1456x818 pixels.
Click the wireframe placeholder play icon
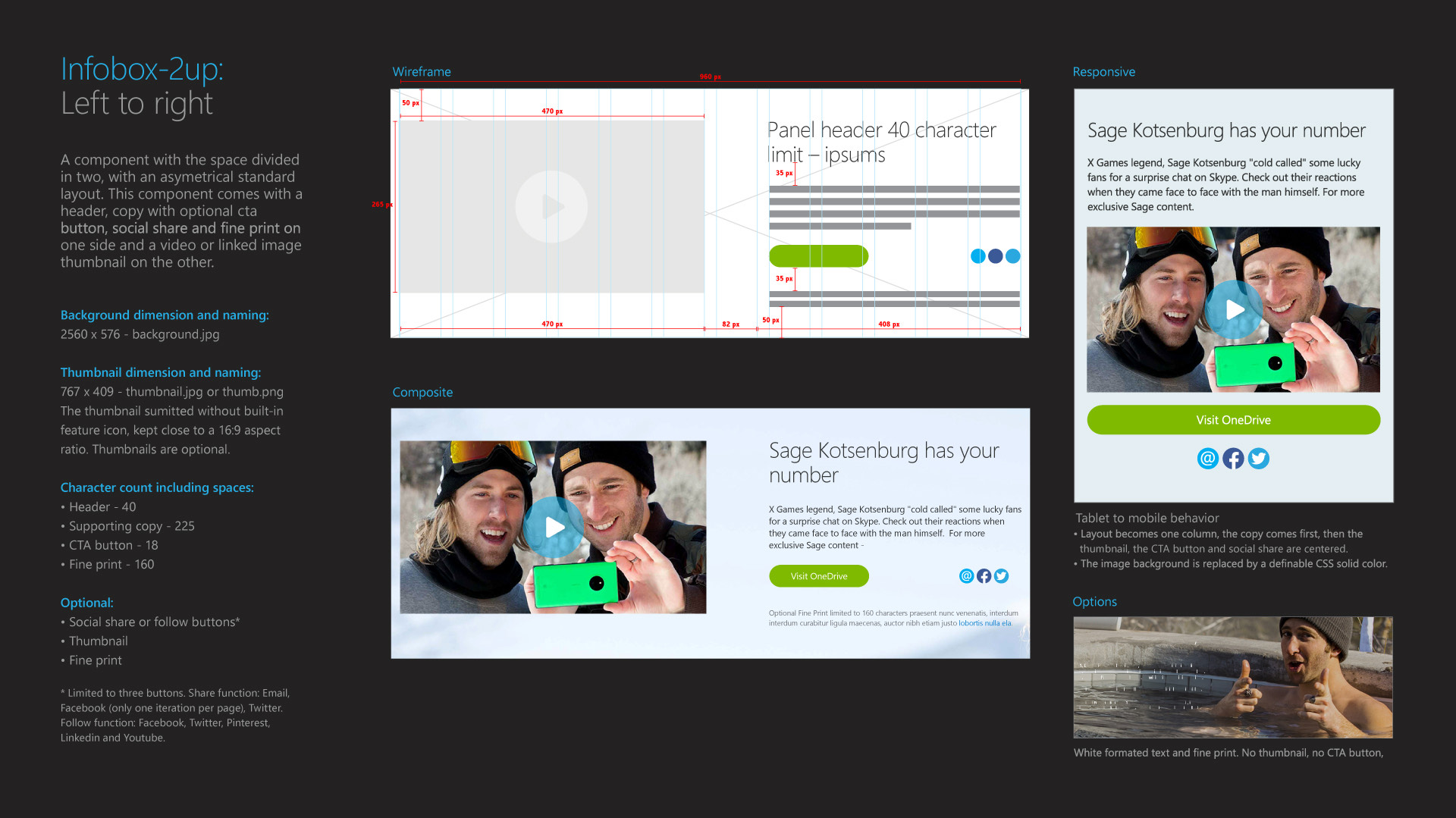[551, 206]
